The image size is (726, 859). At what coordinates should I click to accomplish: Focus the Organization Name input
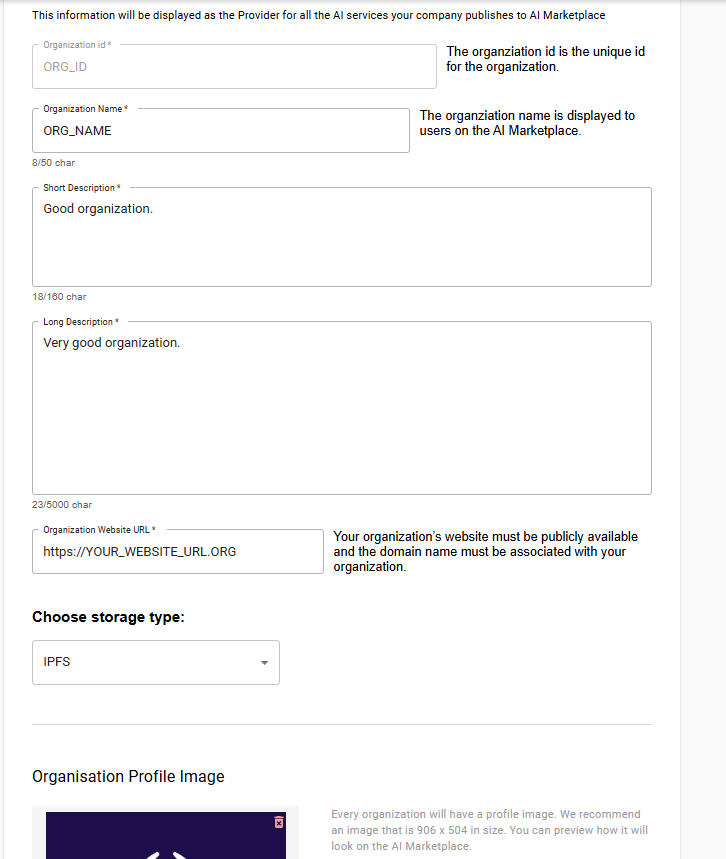coord(220,131)
